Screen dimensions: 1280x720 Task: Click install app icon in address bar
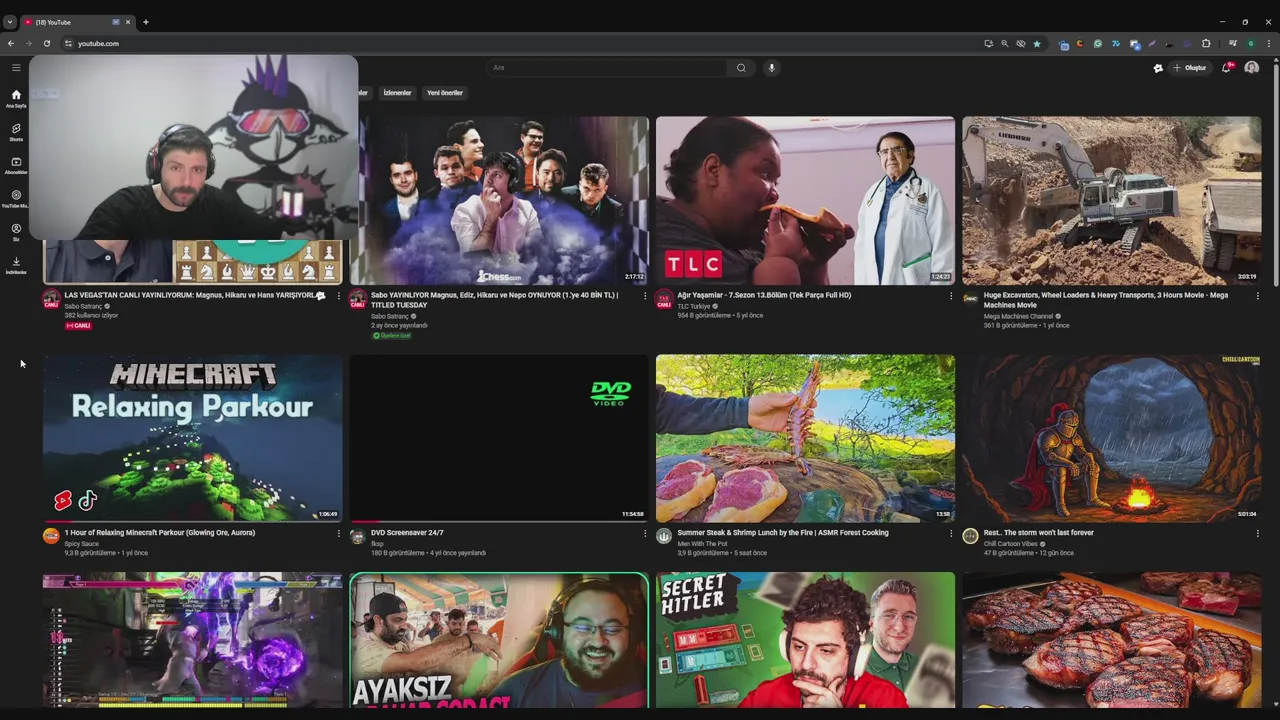988,43
